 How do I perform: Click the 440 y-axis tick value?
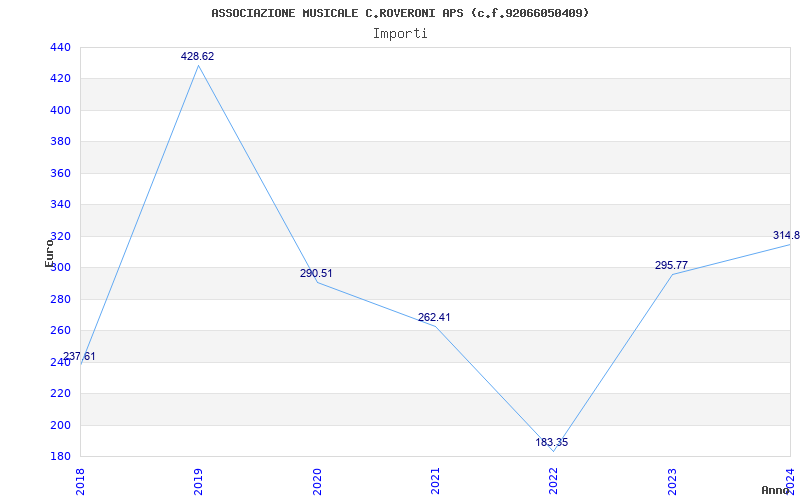(x=60, y=47)
